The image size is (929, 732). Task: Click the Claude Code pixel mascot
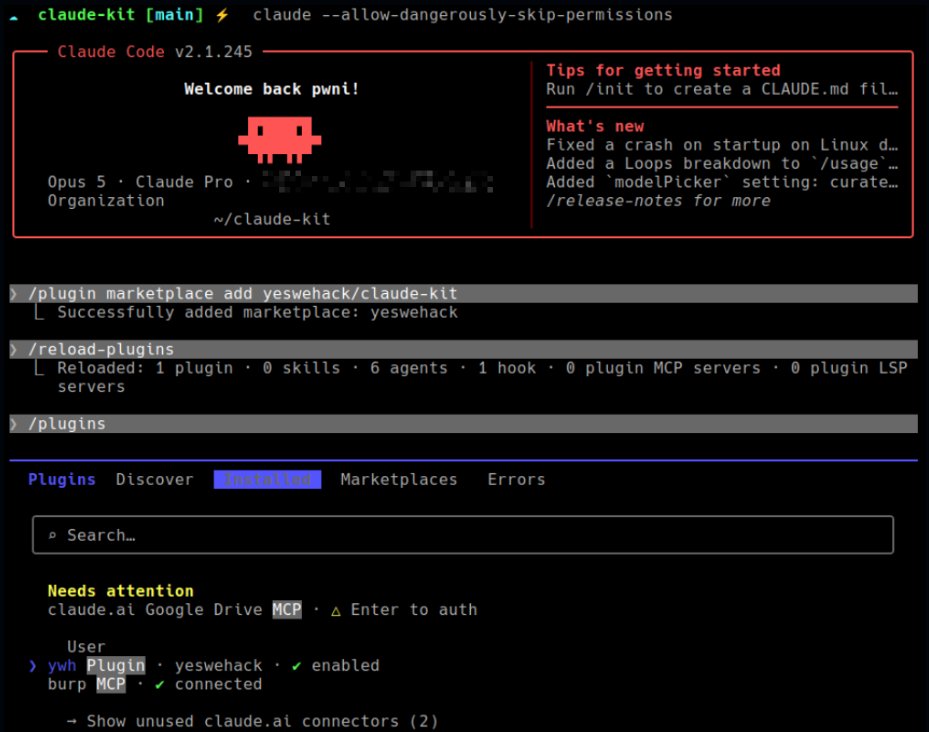[x=280, y=140]
